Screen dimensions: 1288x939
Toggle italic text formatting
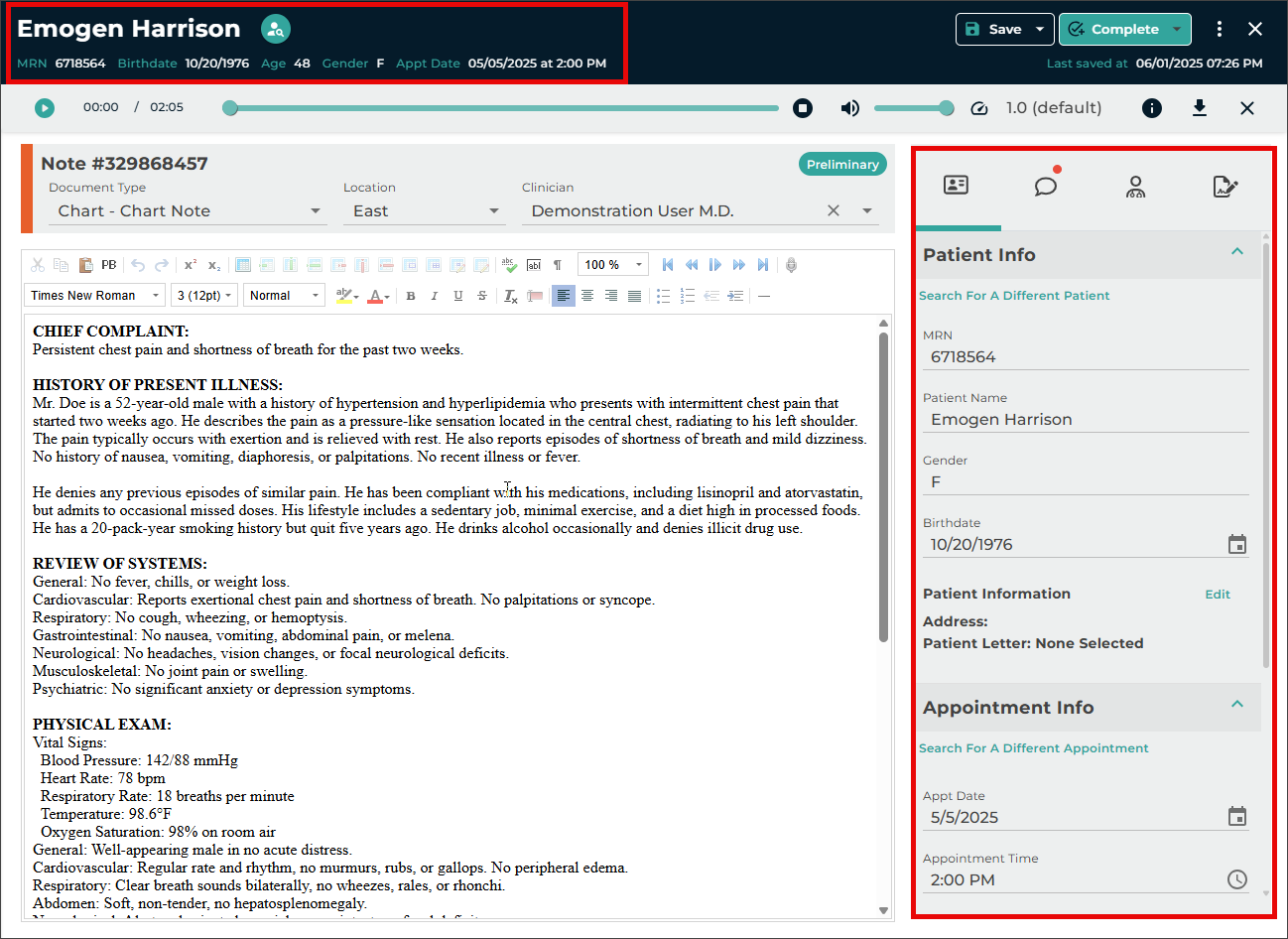click(x=434, y=296)
